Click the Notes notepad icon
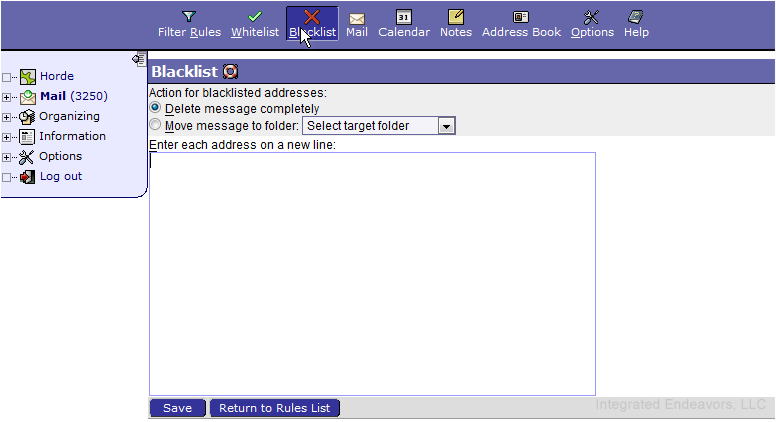This screenshot has width=776, height=422. pos(456,17)
